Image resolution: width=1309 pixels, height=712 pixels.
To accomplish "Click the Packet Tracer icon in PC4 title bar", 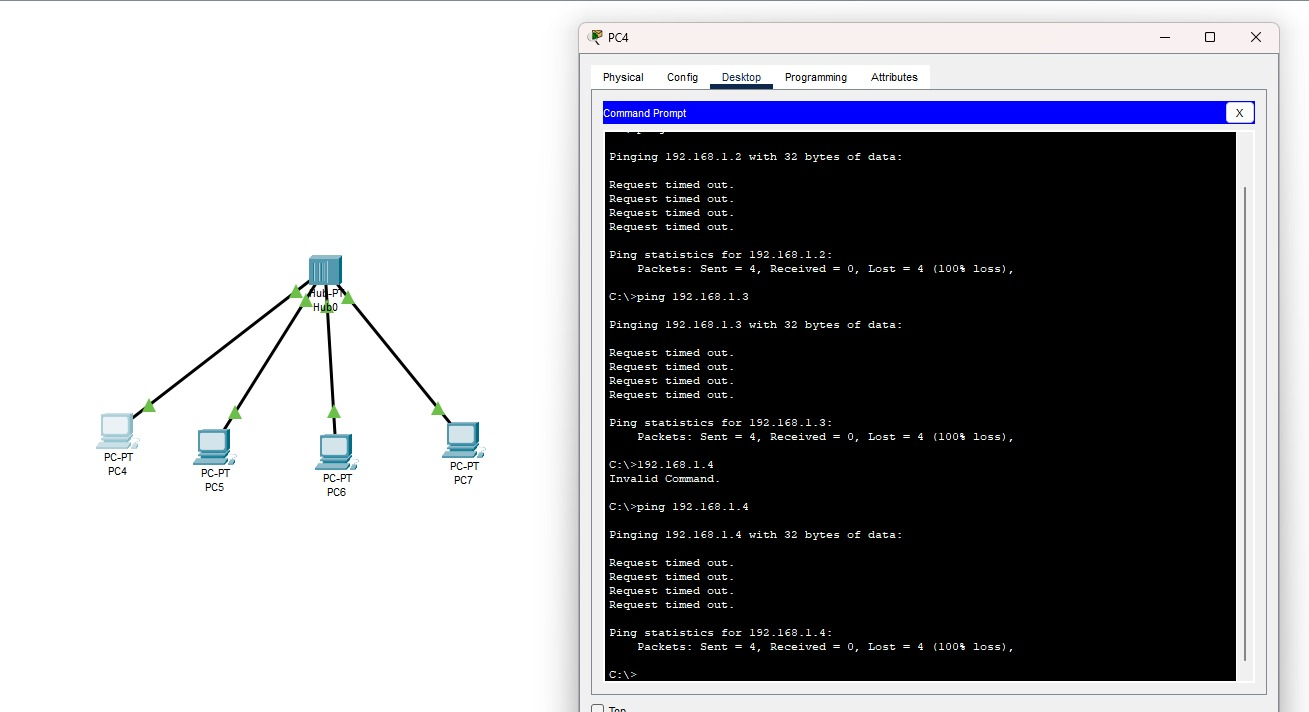I will tap(597, 37).
